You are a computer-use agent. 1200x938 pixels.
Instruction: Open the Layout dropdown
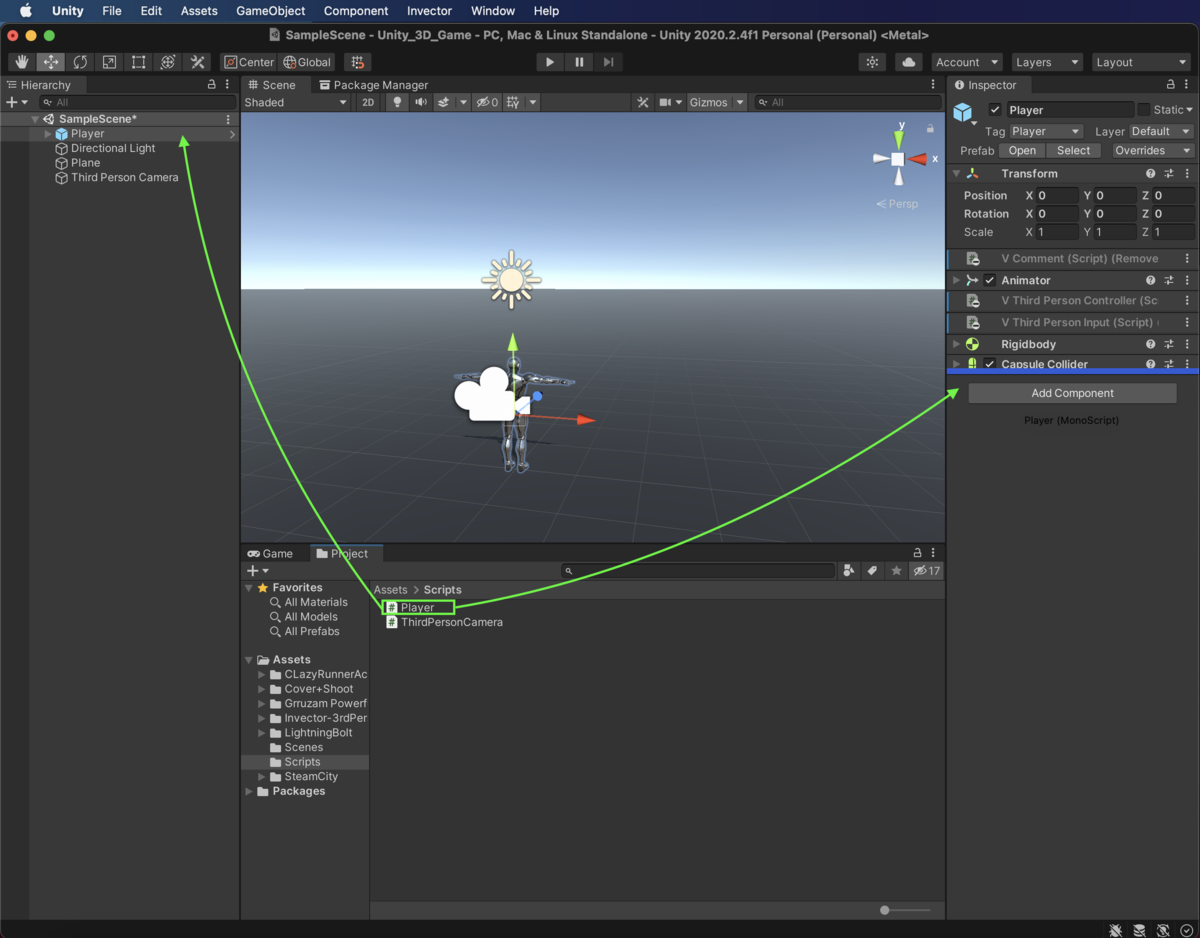click(x=1141, y=62)
